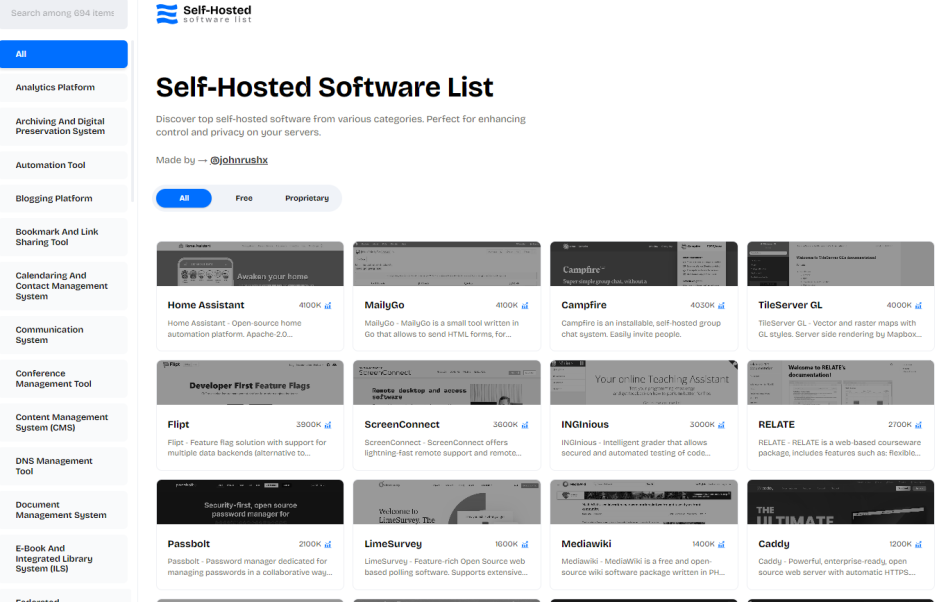Click the Self-Hosted wave logo icon

click(x=167, y=14)
